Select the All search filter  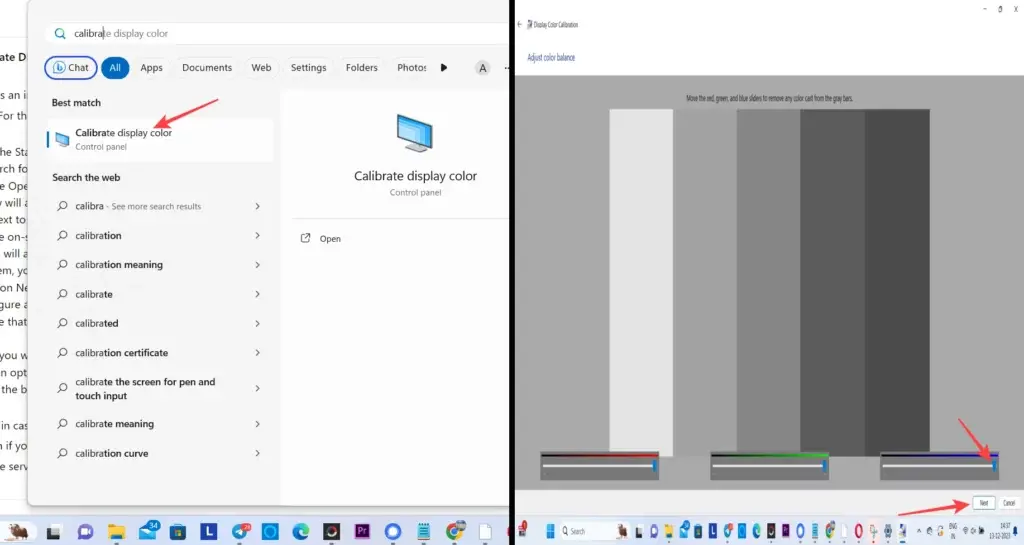pos(115,68)
